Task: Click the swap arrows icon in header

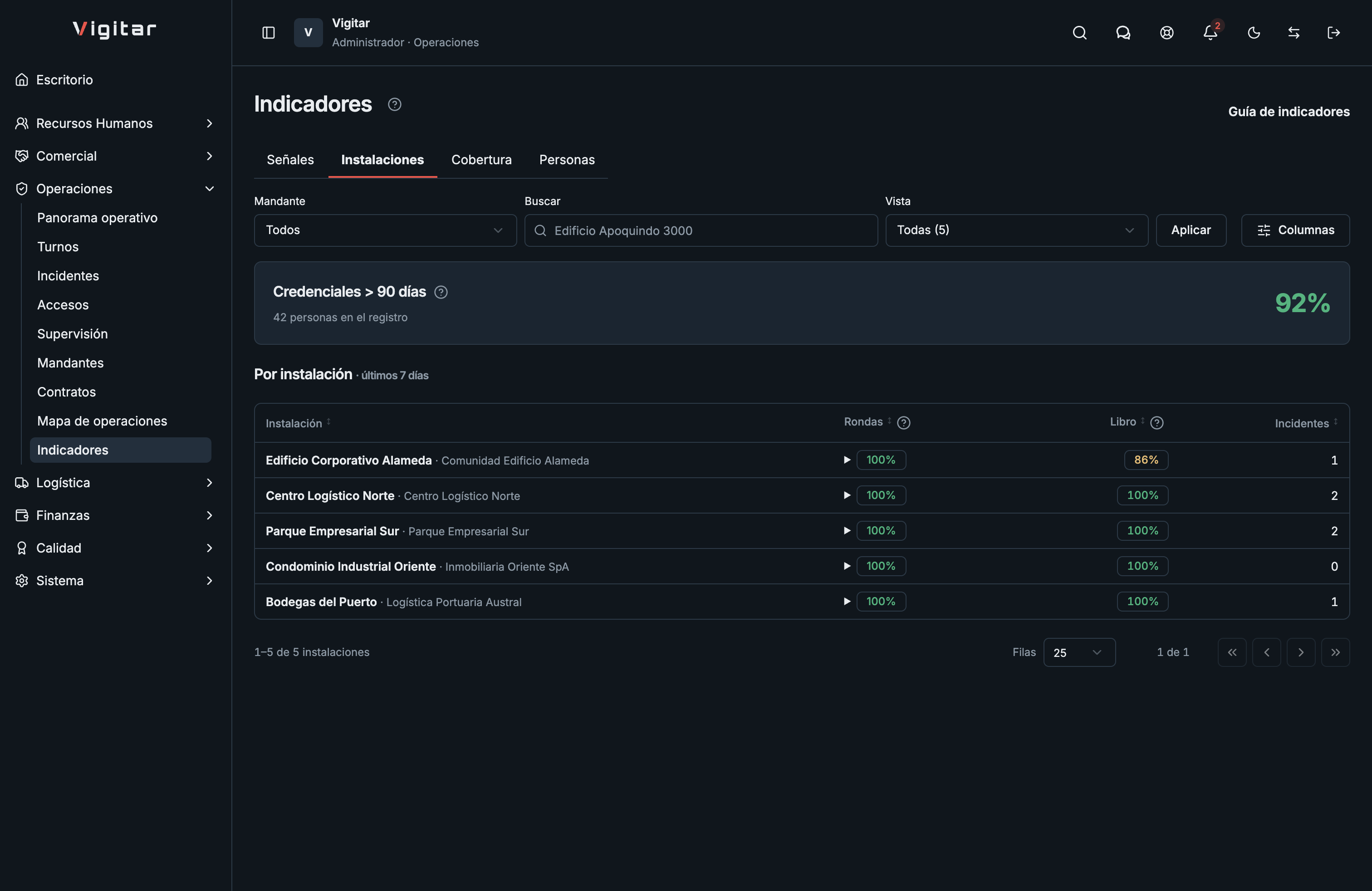Action: 1294,33
